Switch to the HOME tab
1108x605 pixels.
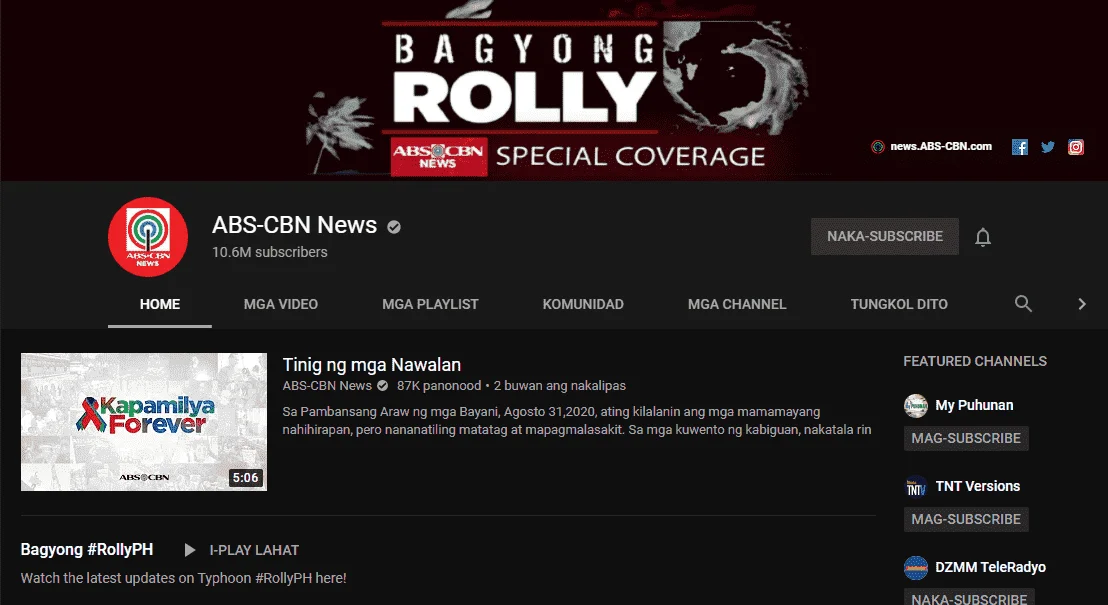[160, 305]
